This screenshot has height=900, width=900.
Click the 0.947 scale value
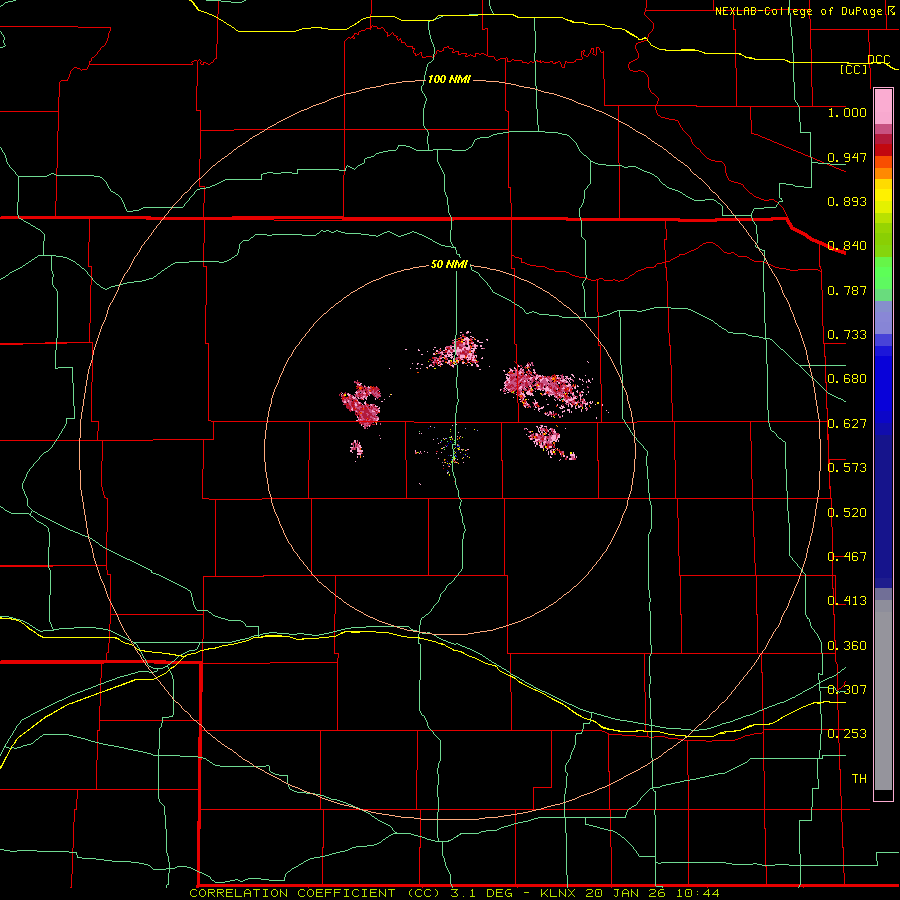pos(847,157)
